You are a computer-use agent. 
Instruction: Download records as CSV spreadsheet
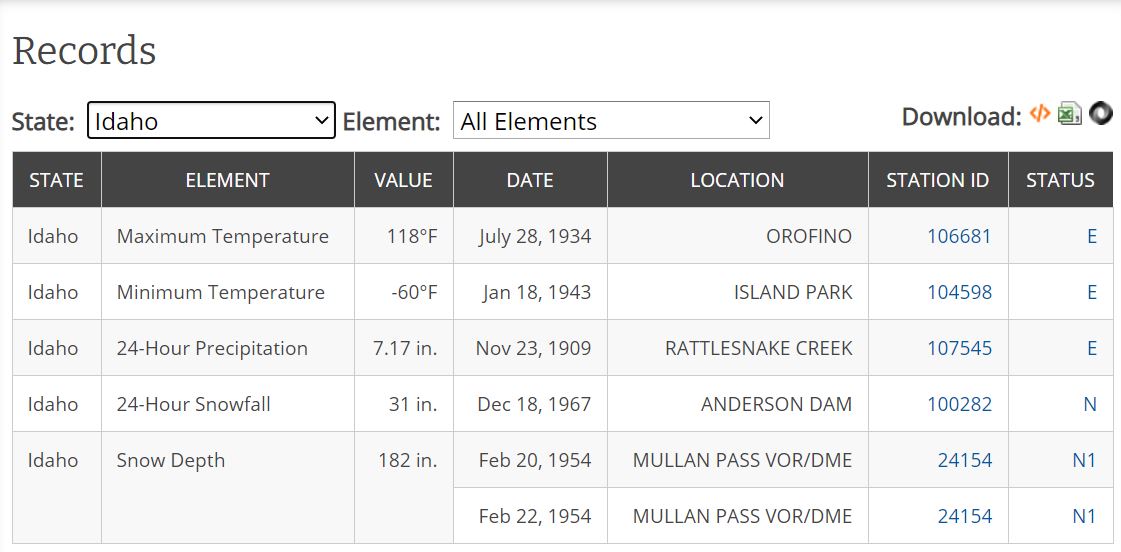[x=1070, y=114]
